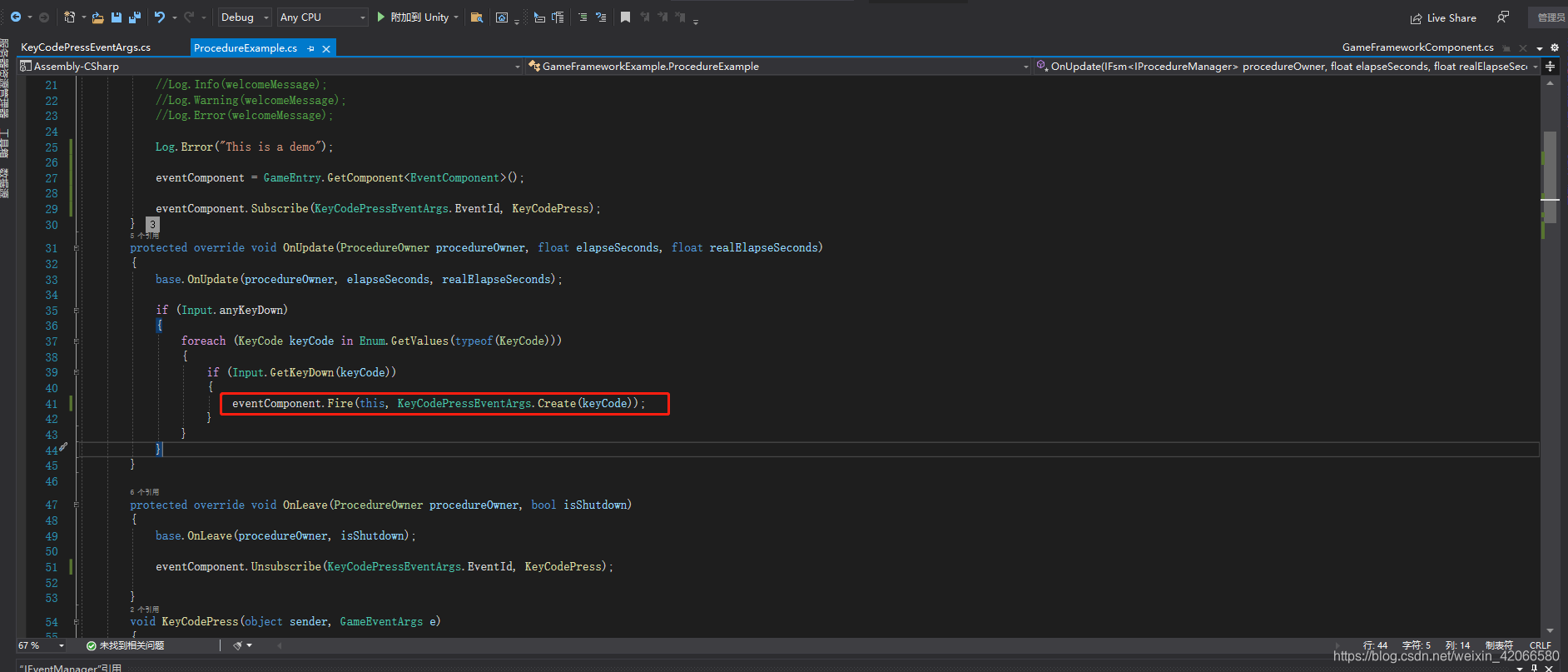Click the references codelens above KeyCodePress

pos(145,610)
